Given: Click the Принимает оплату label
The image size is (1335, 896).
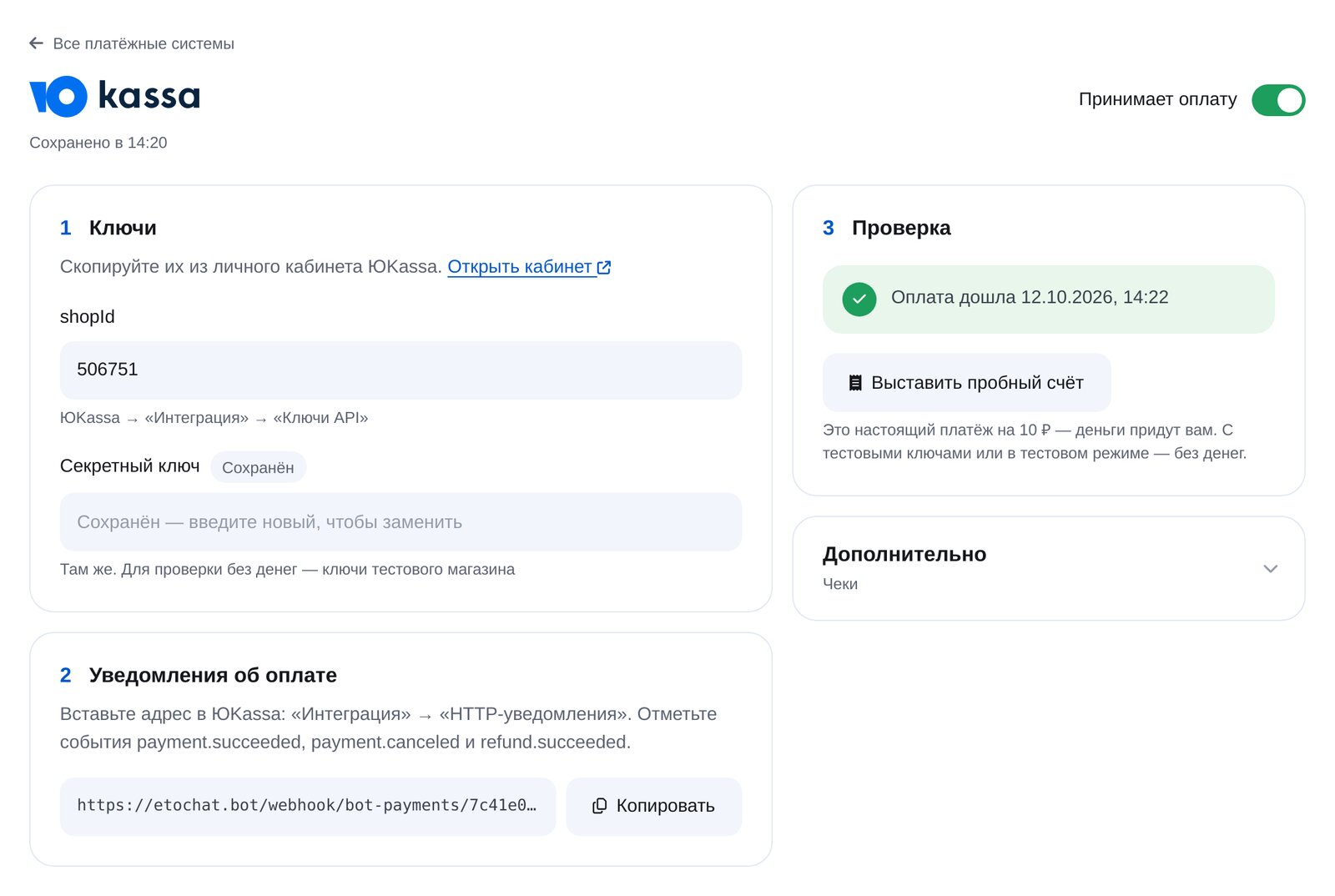Looking at the screenshot, I should 1157,99.
